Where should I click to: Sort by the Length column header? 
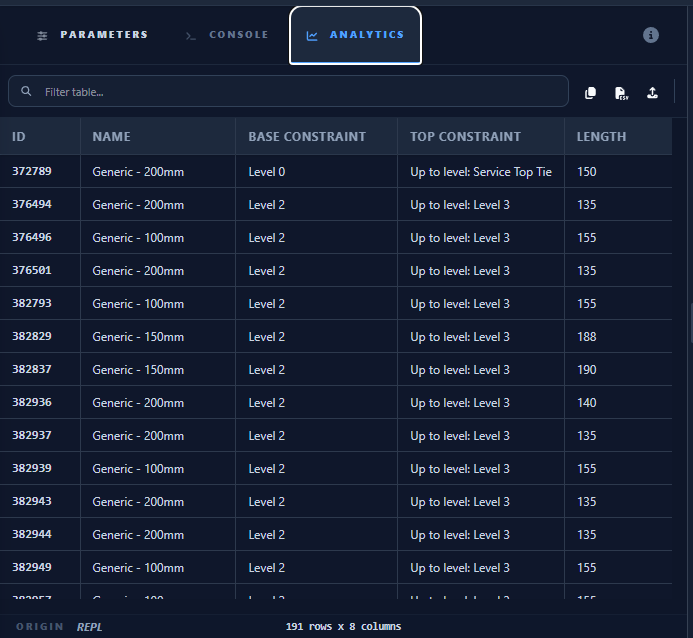pos(601,137)
